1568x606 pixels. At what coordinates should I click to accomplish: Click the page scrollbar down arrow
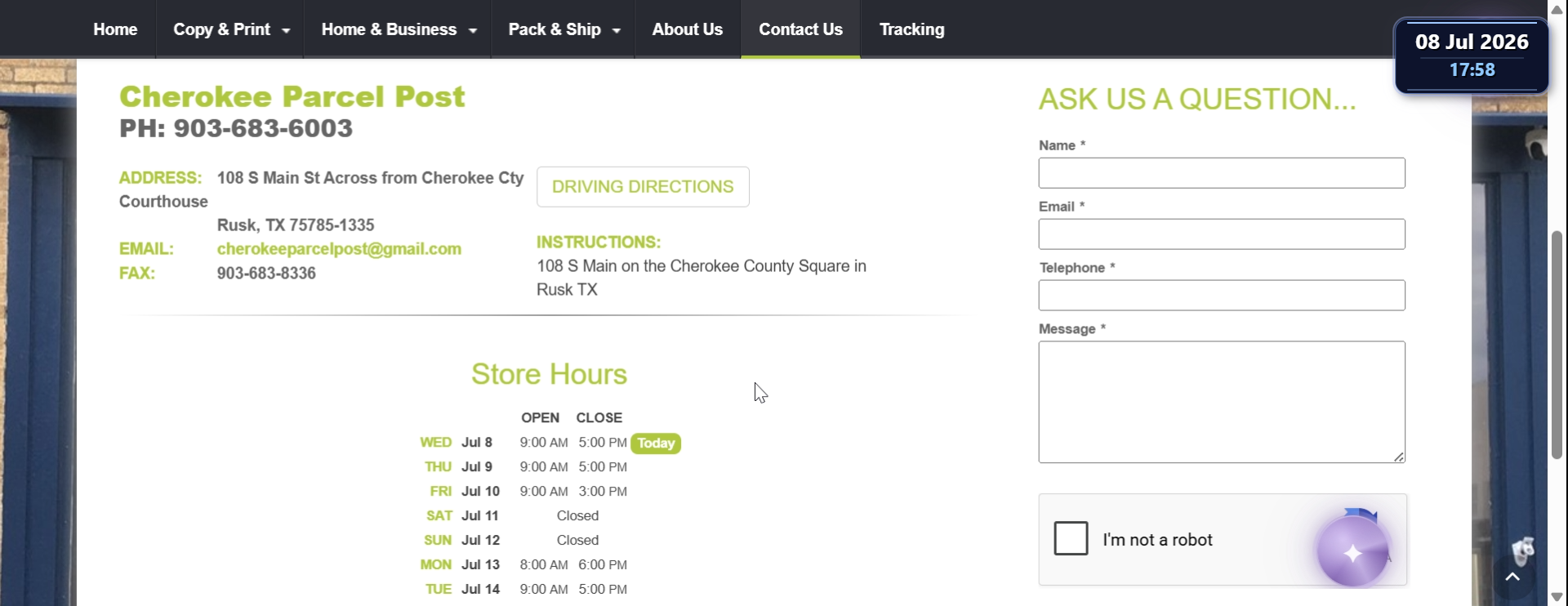[1557, 597]
